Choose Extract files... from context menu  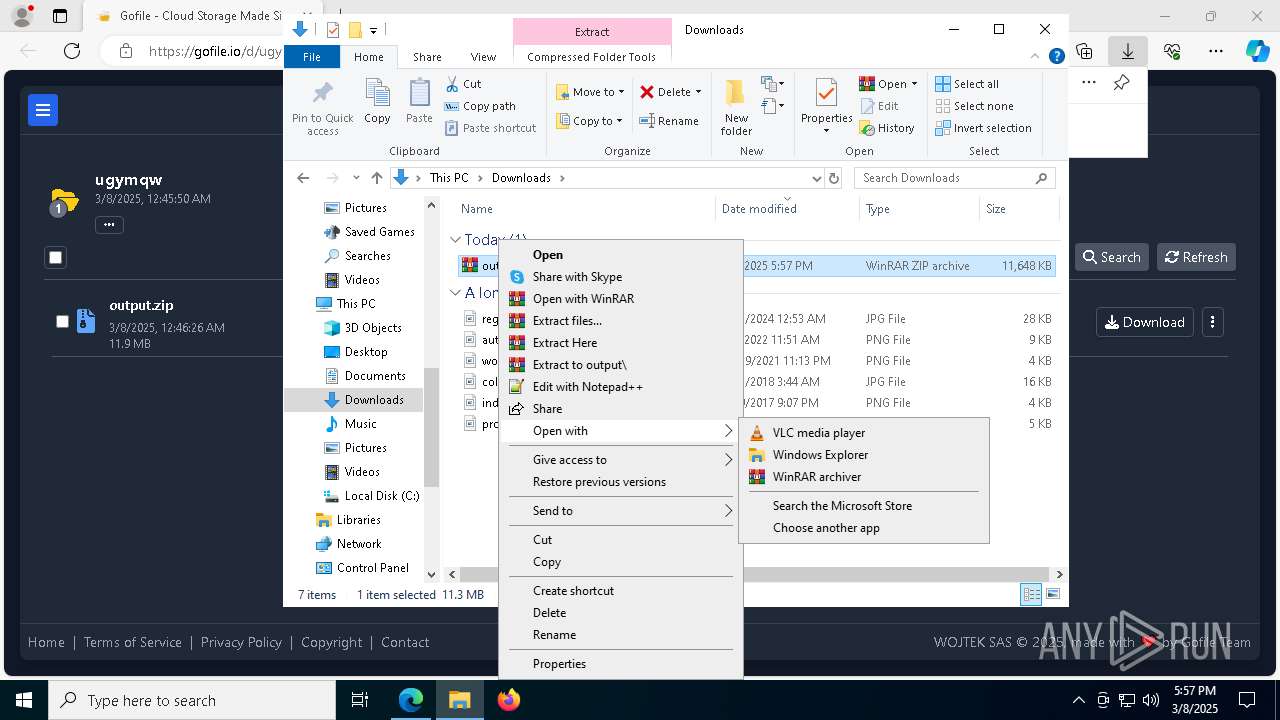point(567,321)
